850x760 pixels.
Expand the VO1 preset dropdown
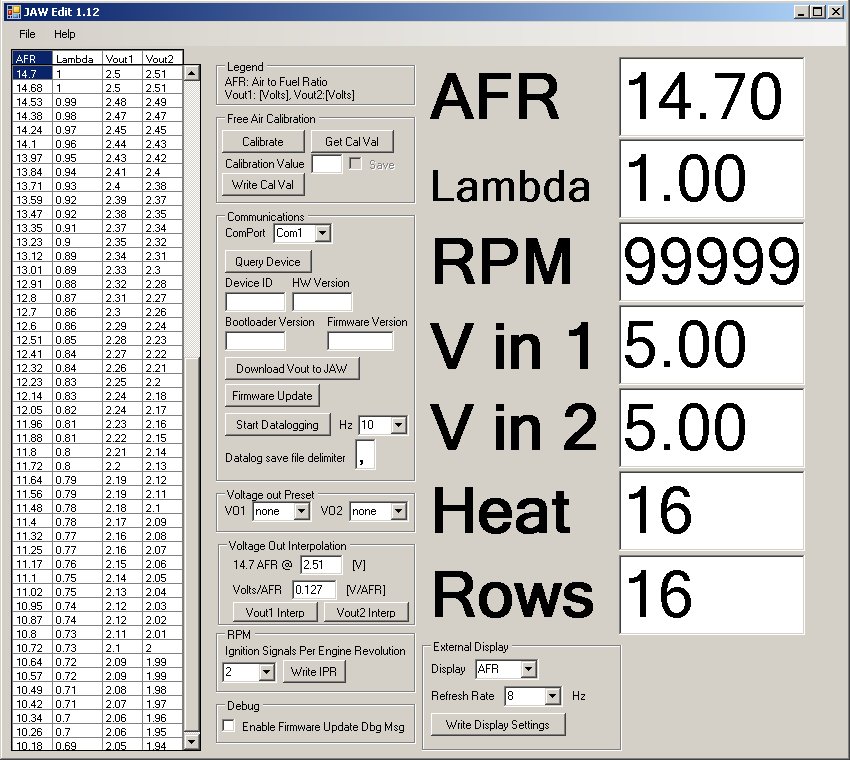(302, 511)
